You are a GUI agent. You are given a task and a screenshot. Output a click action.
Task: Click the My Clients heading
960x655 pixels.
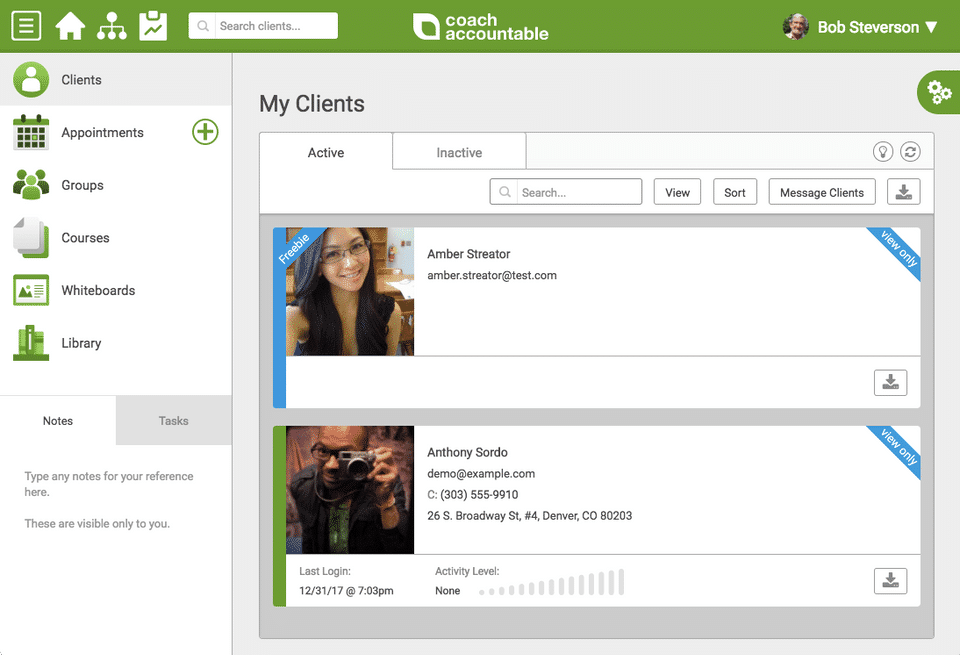pos(312,104)
